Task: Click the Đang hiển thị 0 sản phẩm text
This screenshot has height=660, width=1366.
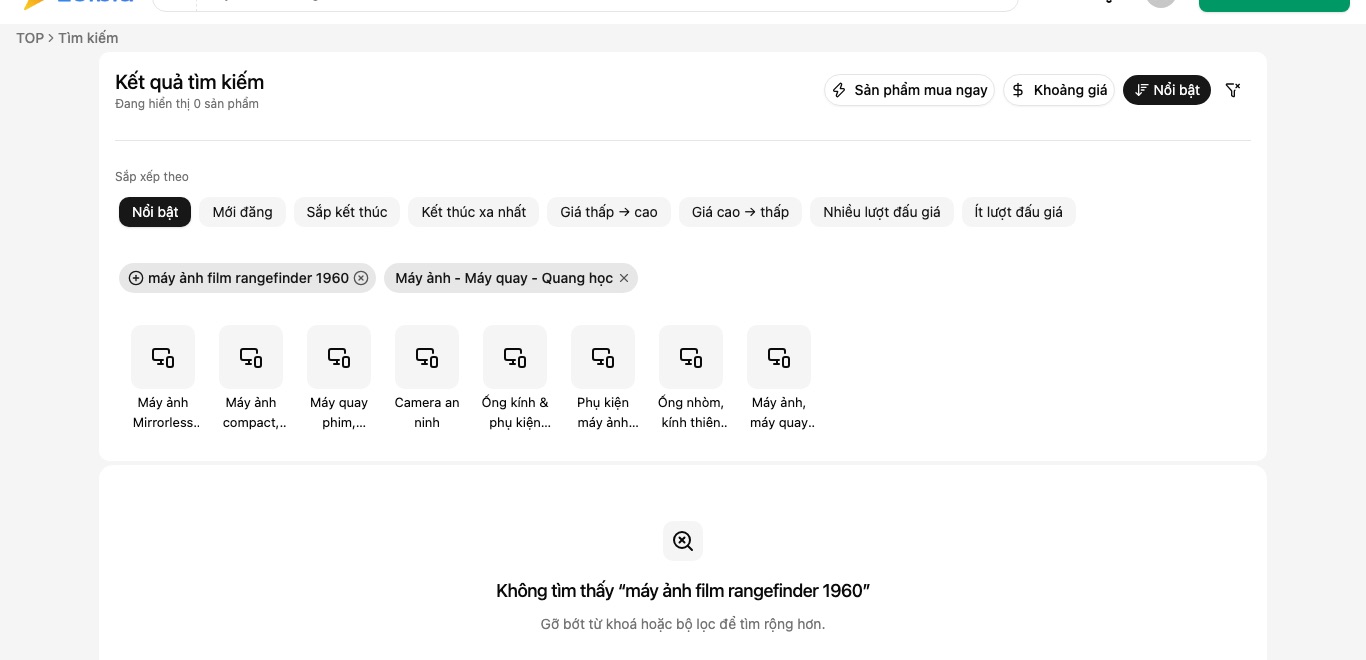Action: [187, 104]
